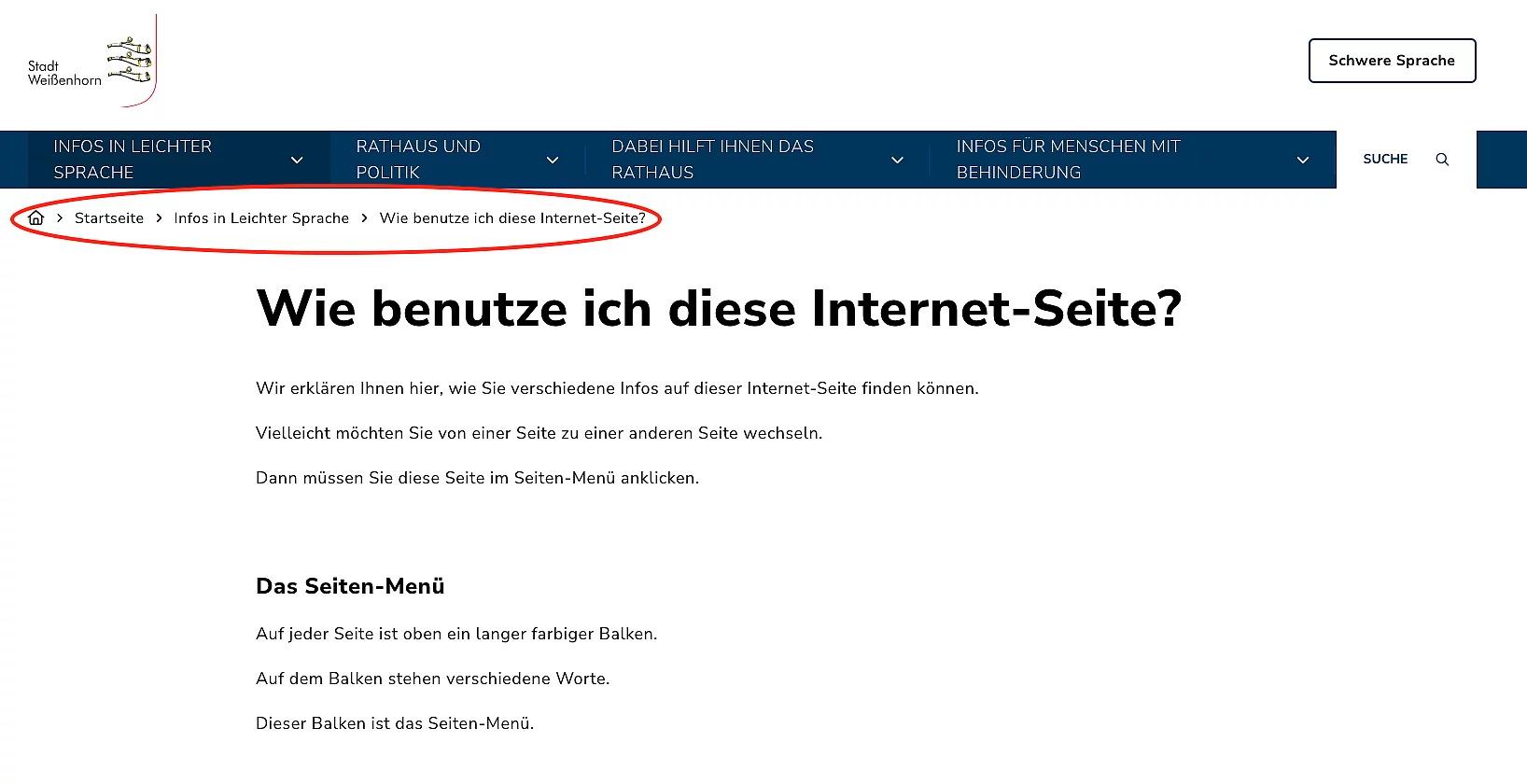This screenshot has width=1527, height=784.
Task: Click the 'Das Seiten-Menü' section heading
Action: (350, 586)
